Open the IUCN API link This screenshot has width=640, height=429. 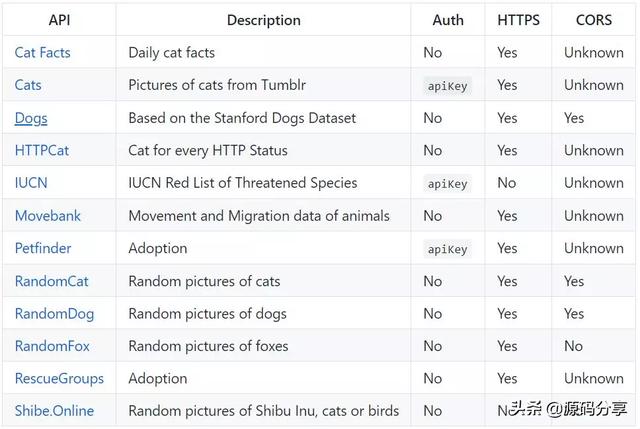(31, 183)
